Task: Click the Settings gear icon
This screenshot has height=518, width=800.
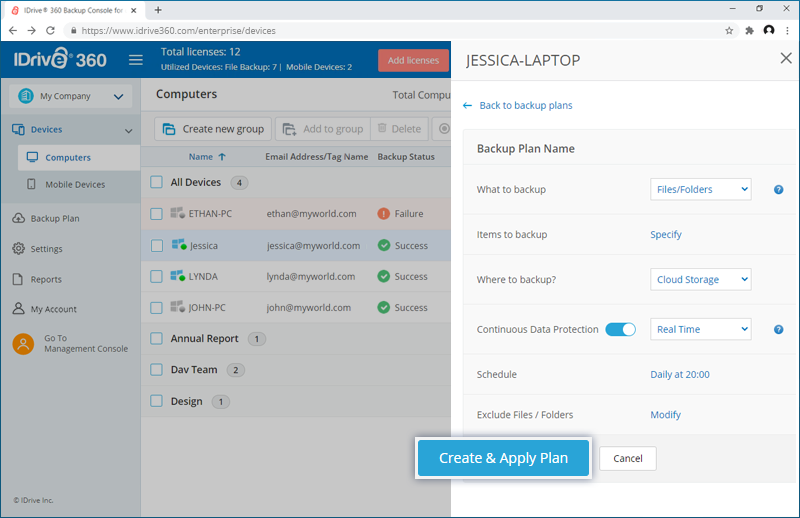Action: click(18, 249)
